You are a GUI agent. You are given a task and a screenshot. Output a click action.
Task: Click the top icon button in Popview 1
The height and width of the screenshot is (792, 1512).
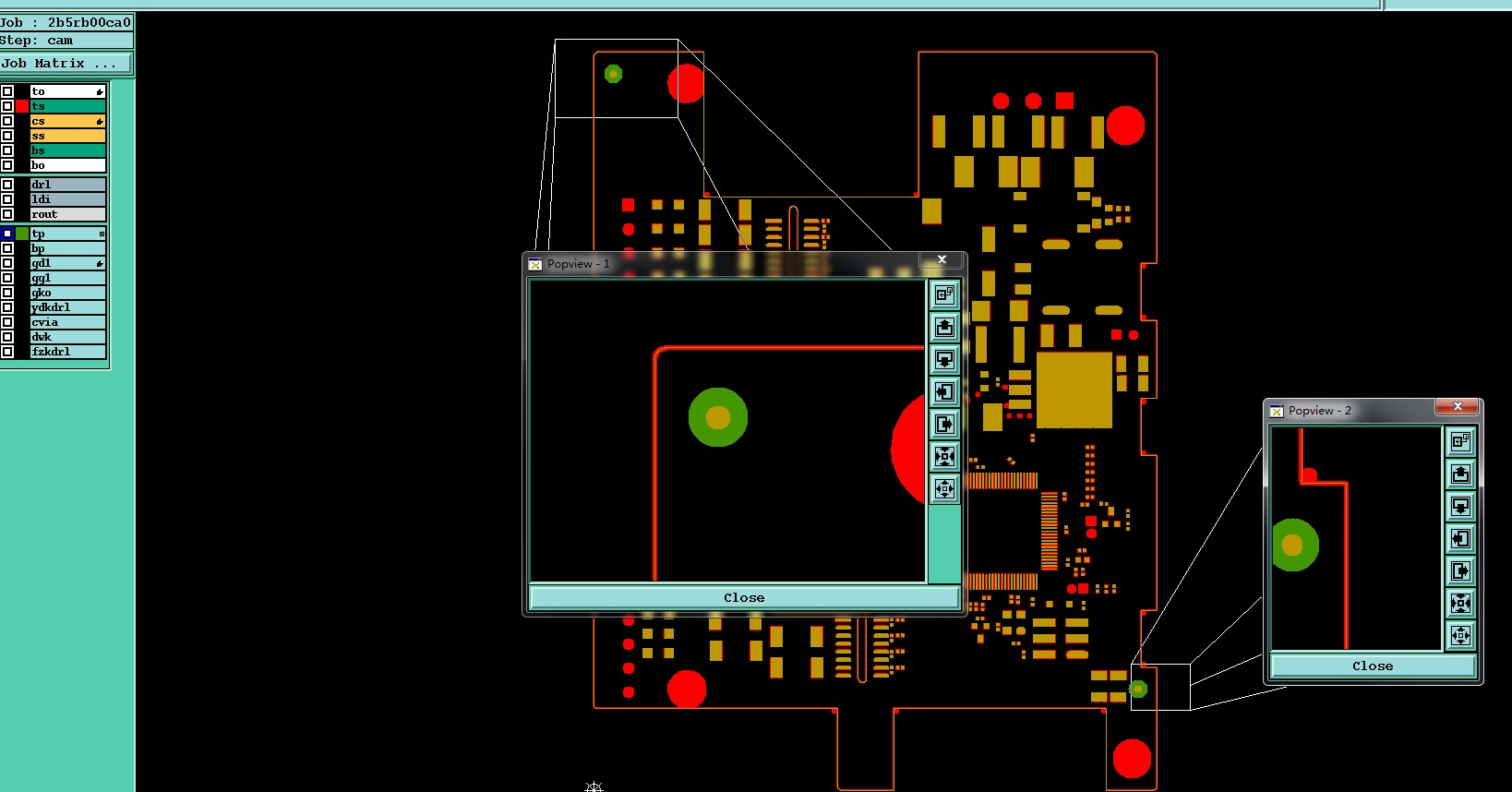click(x=944, y=294)
